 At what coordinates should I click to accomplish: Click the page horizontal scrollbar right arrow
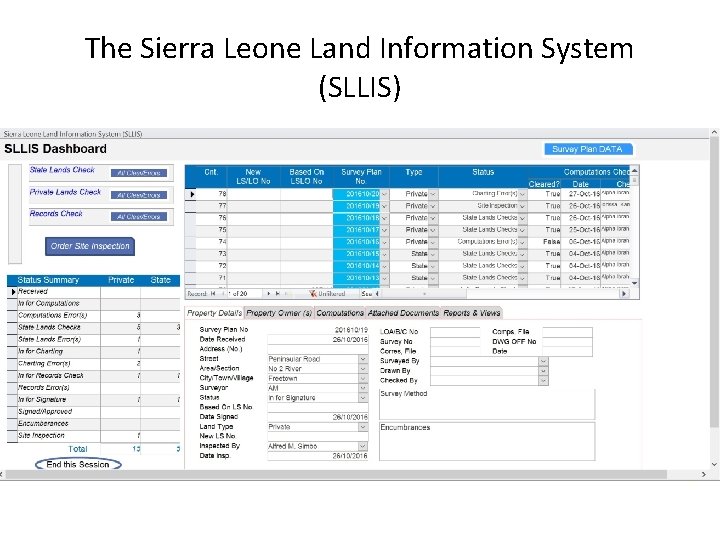703,474
